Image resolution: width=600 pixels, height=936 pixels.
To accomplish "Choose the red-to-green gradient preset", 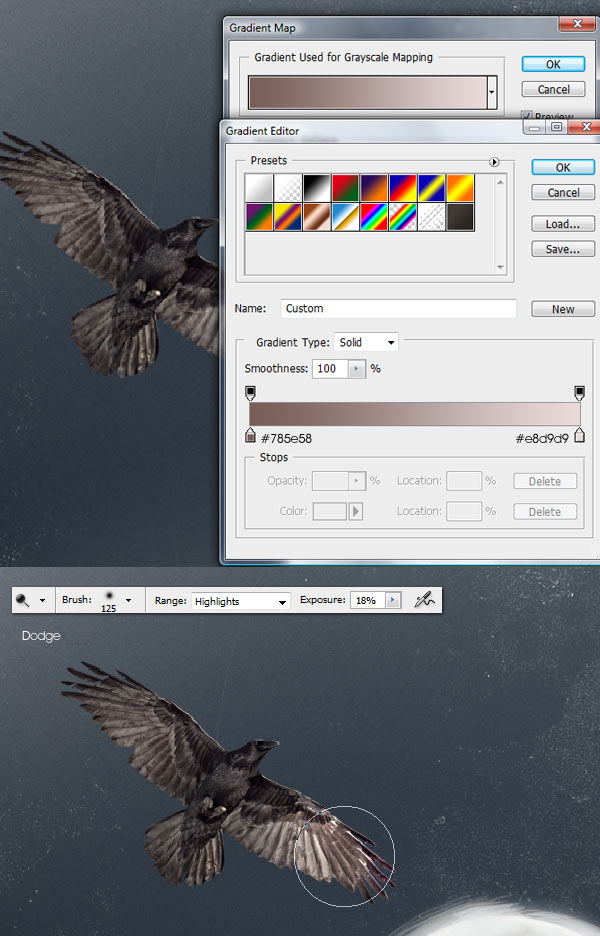I will click(345, 187).
